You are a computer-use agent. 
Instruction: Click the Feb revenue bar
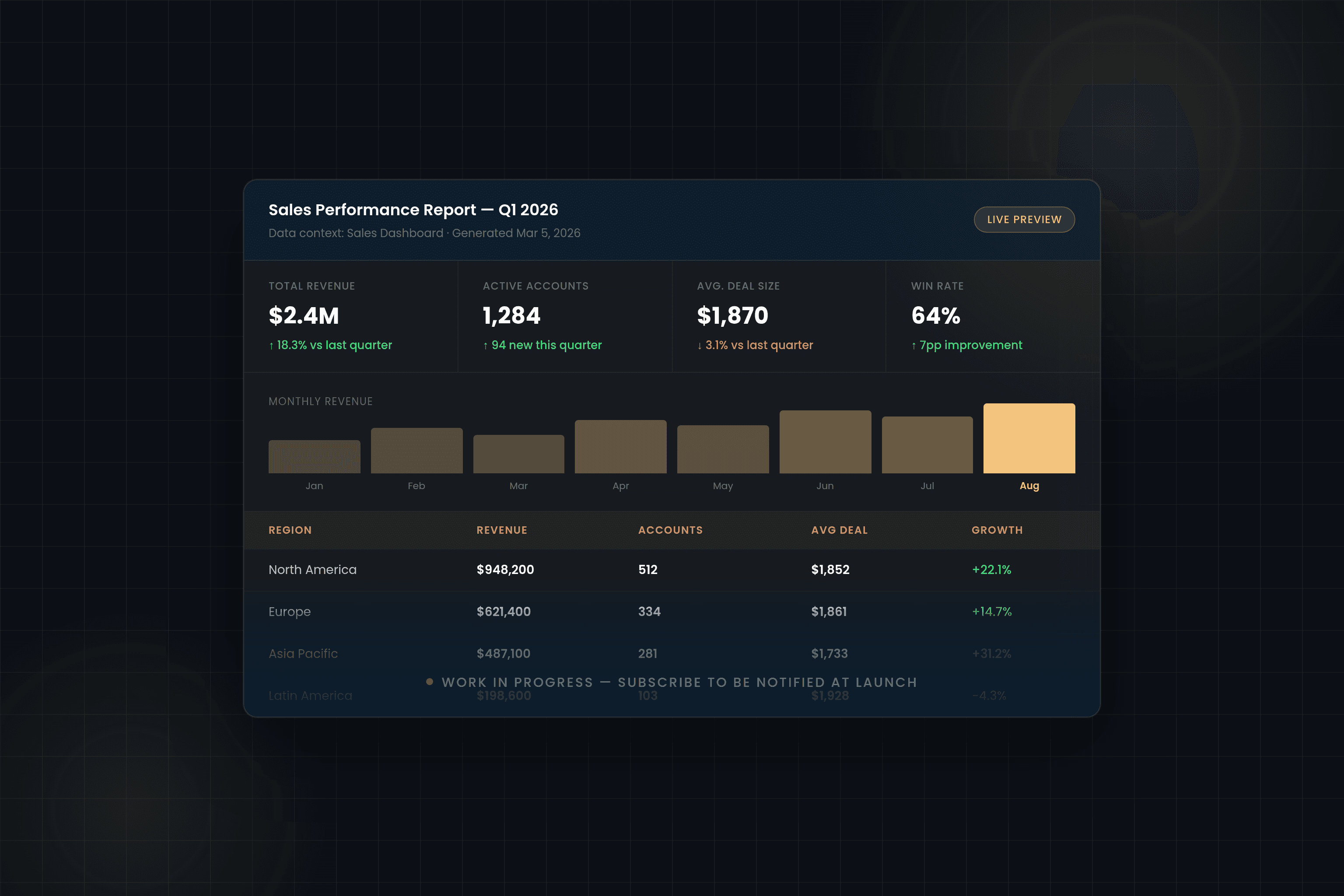coord(416,450)
